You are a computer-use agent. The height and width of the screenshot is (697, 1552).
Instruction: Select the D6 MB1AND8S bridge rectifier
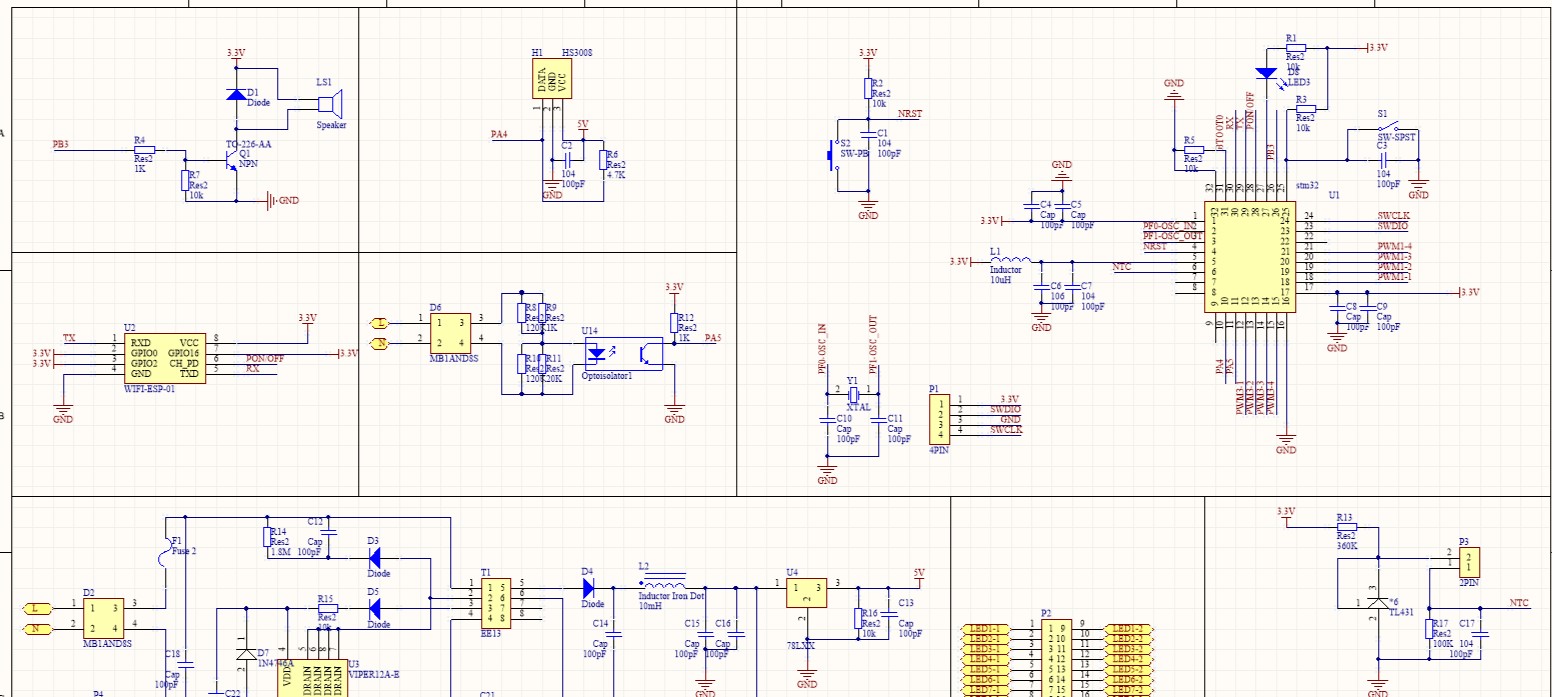451,332
